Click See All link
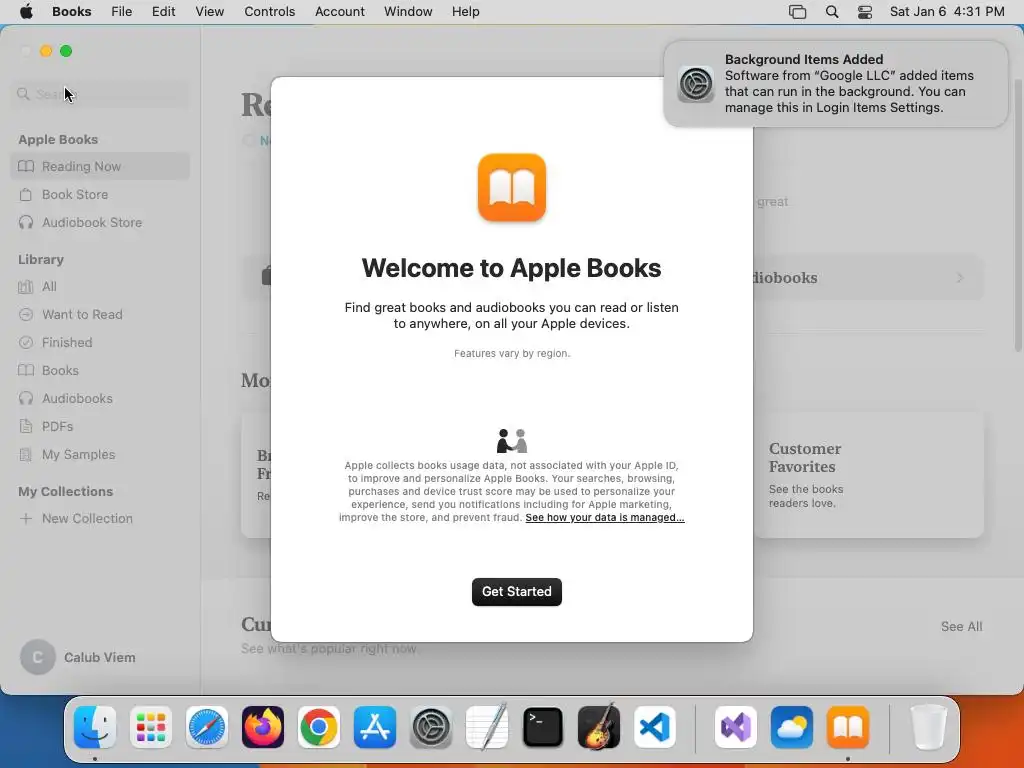 click(961, 626)
